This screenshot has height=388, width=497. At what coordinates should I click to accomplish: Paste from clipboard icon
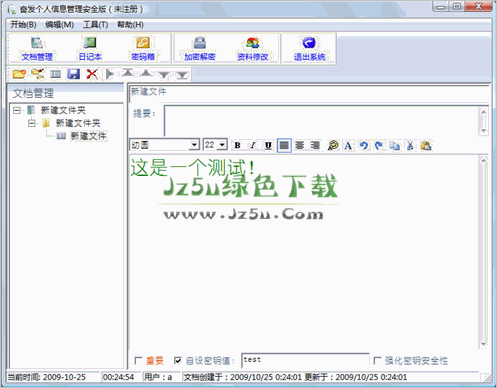tap(426, 145)
